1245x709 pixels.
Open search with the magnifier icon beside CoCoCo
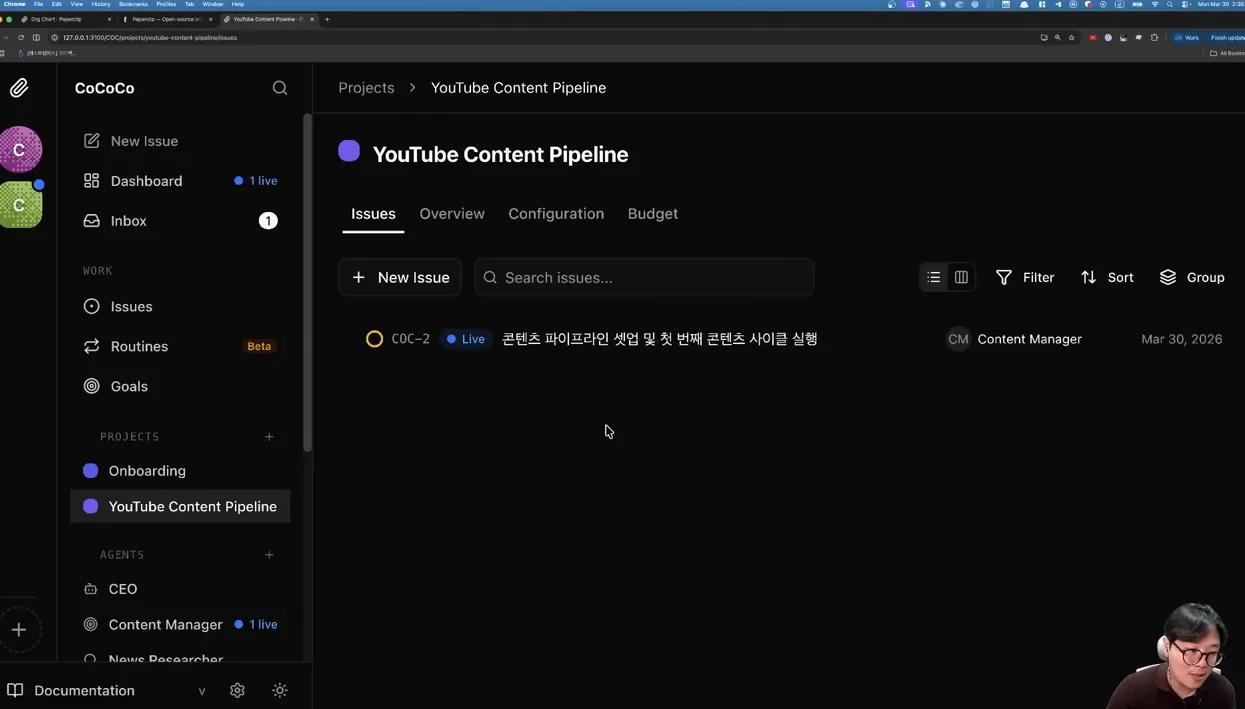[280, 88]
